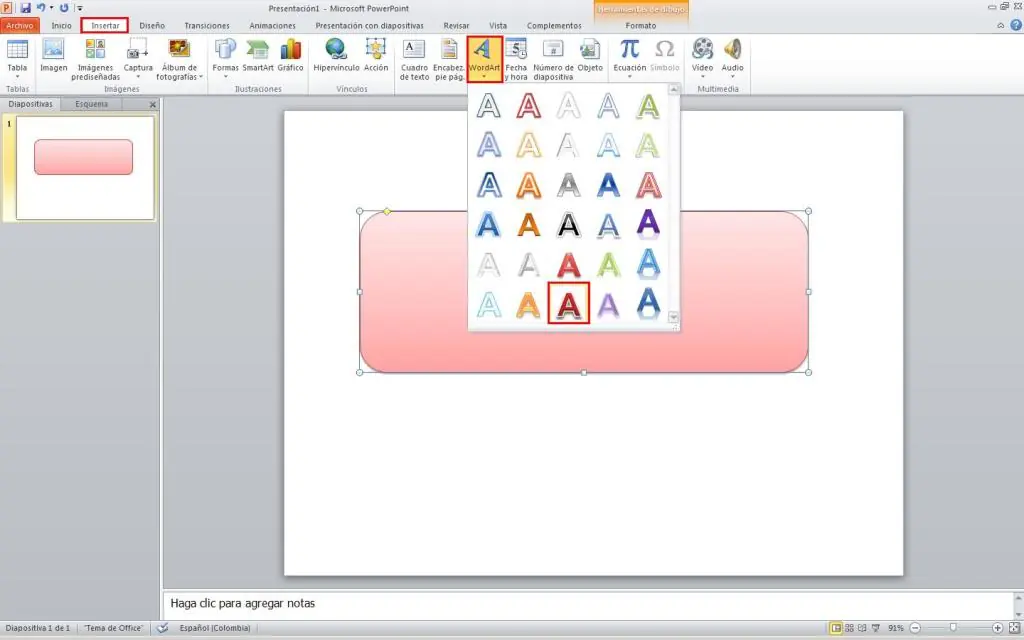Select the light purple WordArt in last row
1024x640 pixels.
pos(608,304)
